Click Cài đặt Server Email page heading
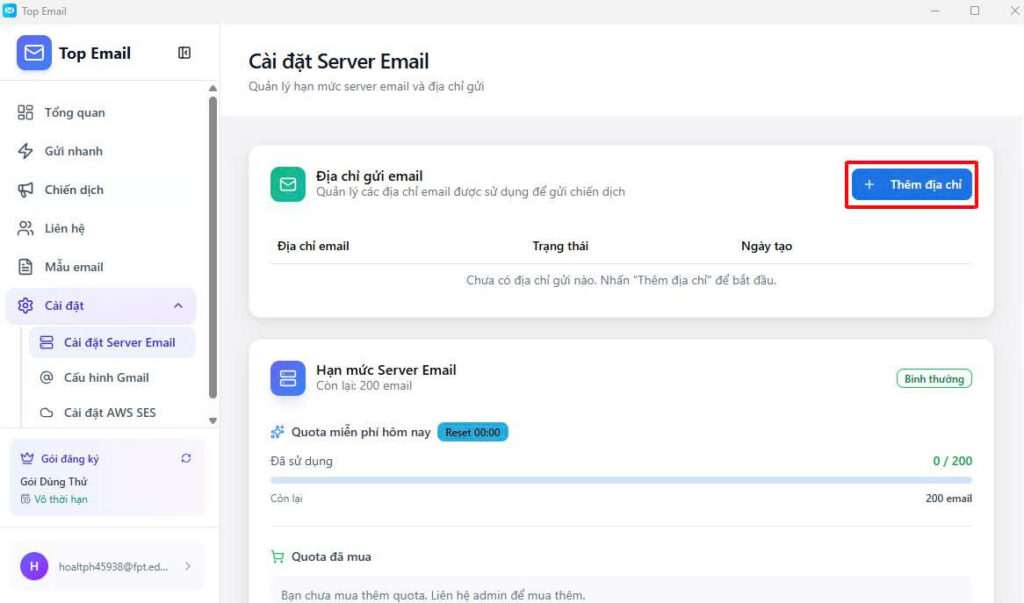Image resolution: width=1024 pixels, height=603 pixels. pos(338,61)
